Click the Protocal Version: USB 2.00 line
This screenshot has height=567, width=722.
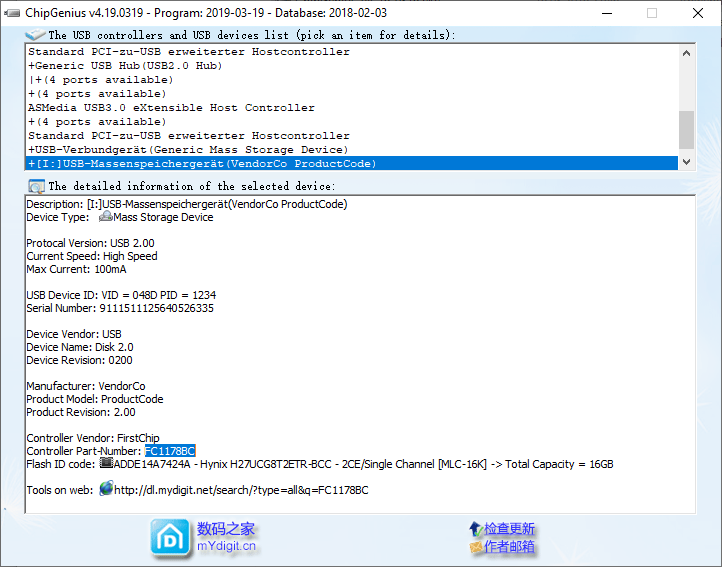tap(90, 243)
